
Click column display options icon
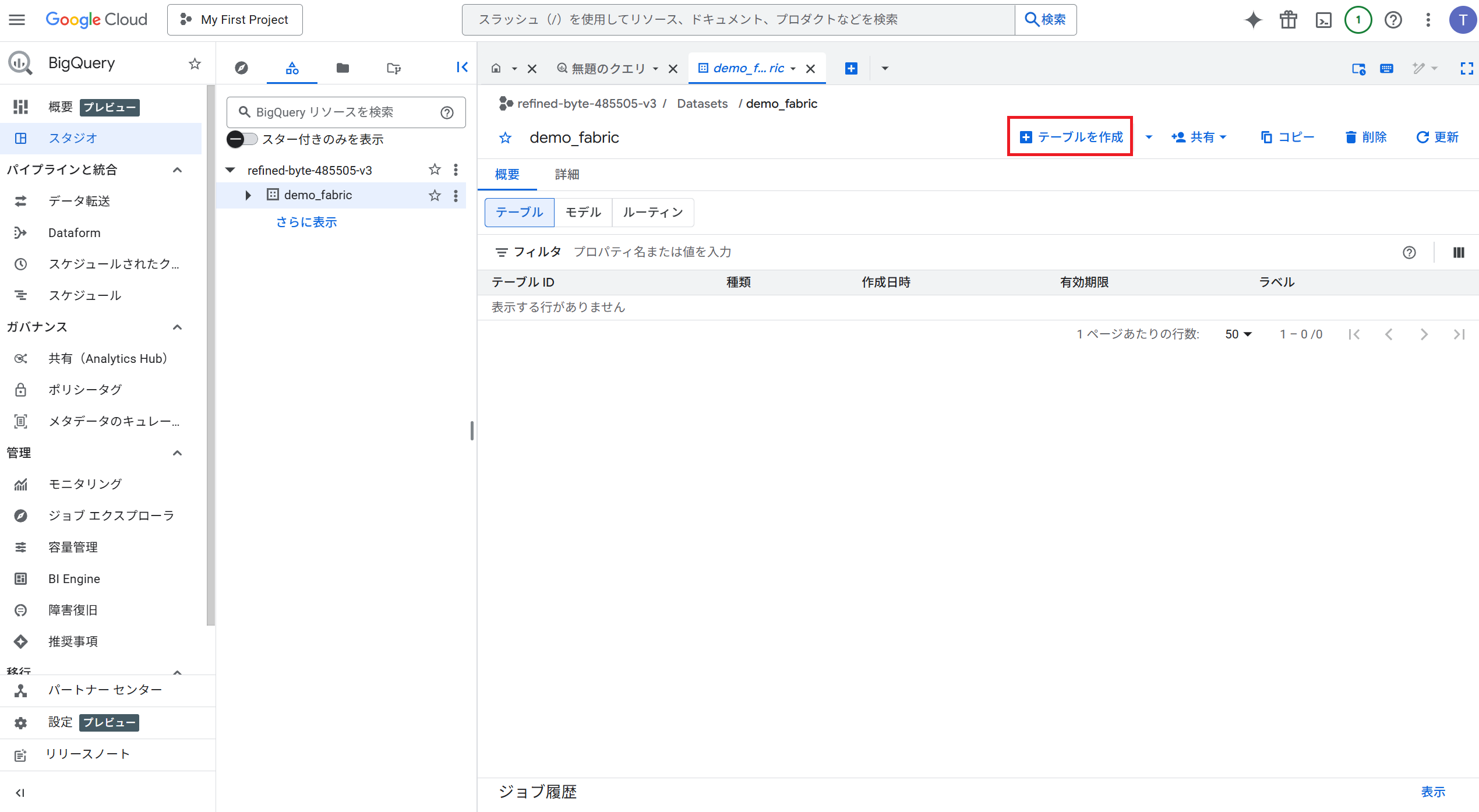pos(1459,252)
